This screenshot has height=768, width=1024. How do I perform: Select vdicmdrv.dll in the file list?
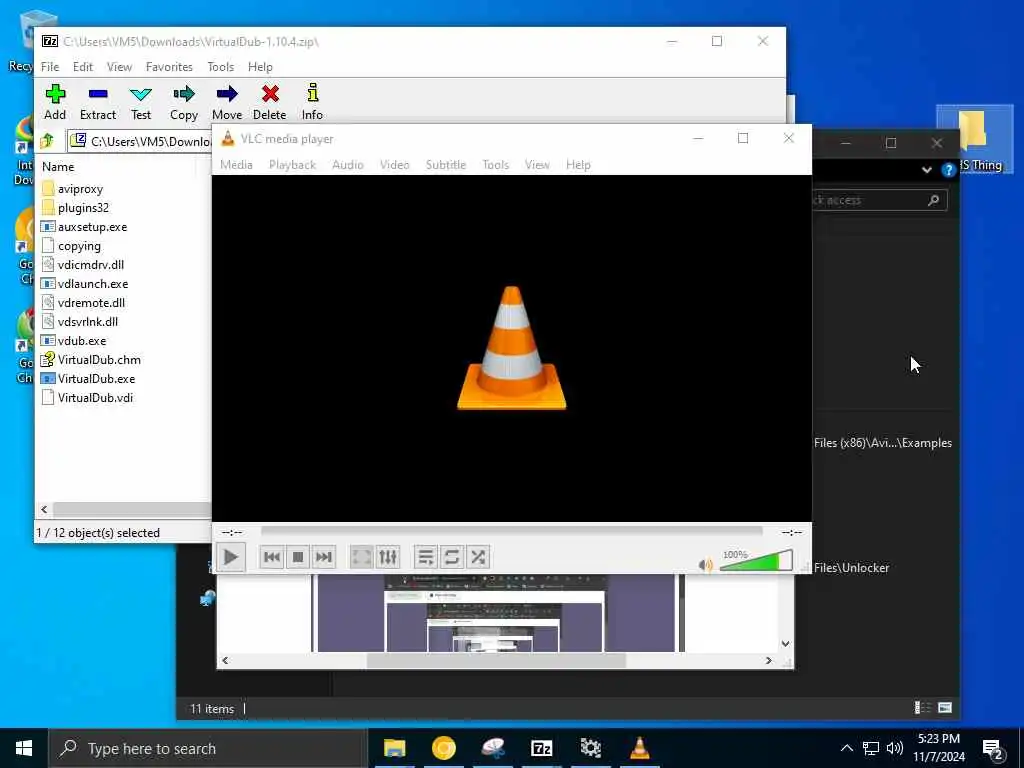pyautogui.click(x=91, y=264)
